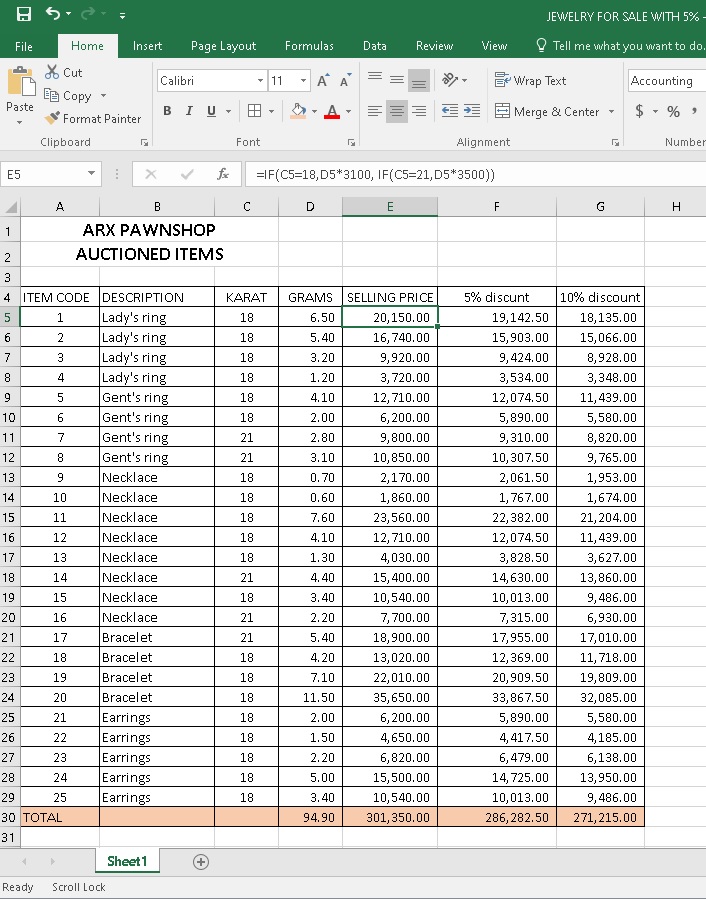Viewport: 706px width, 899px height.
Task: Open Font settings dialog launcher
Action: 351,142
